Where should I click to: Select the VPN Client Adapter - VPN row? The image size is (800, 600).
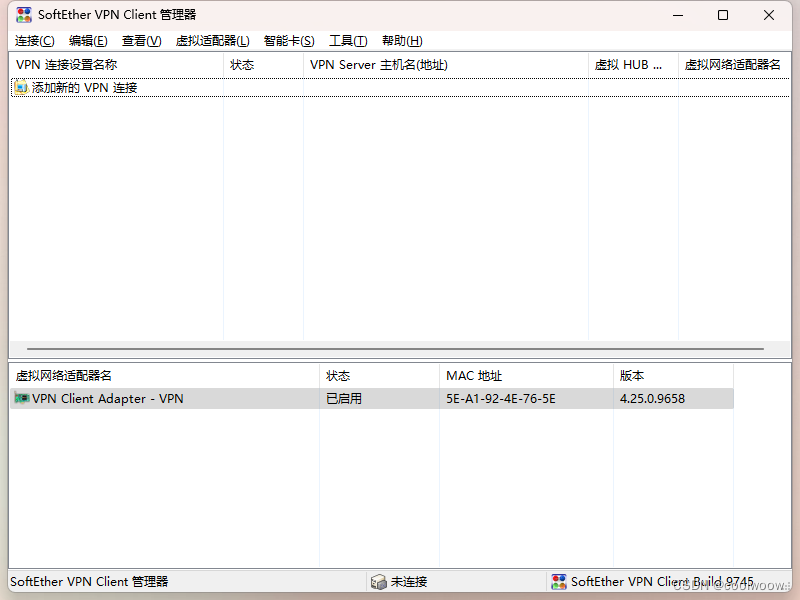click(x=372, y=398)
